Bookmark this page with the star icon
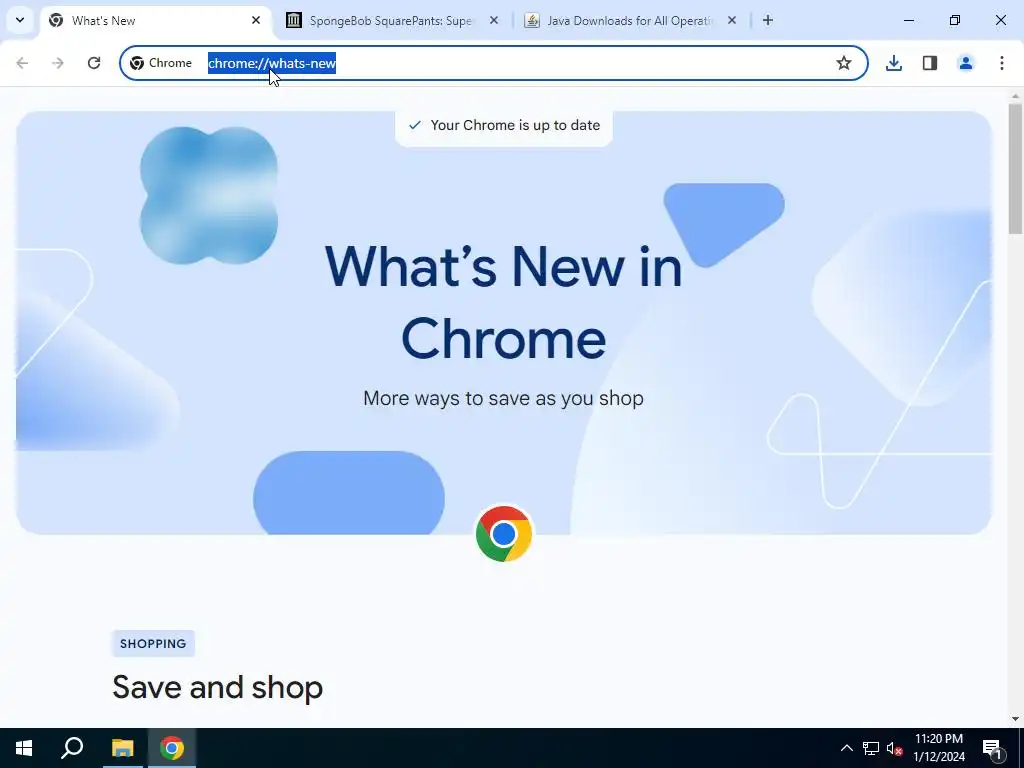The width and height of the screenshot is (1024, 768). point(844,63)
